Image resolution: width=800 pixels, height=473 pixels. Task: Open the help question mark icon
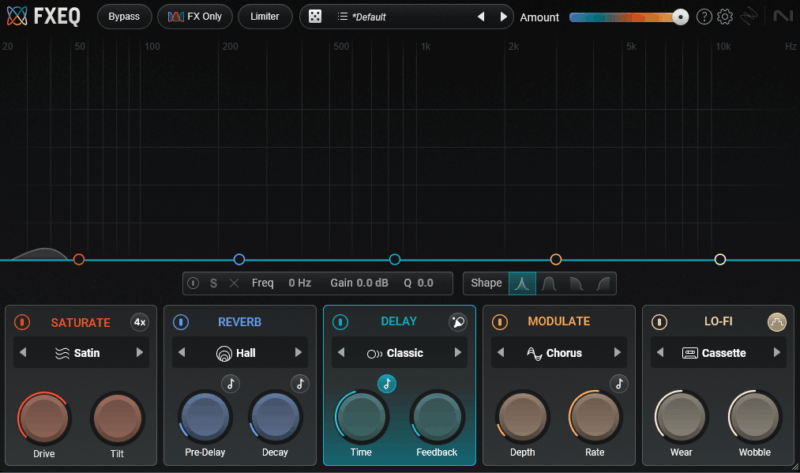click(704, 17)
